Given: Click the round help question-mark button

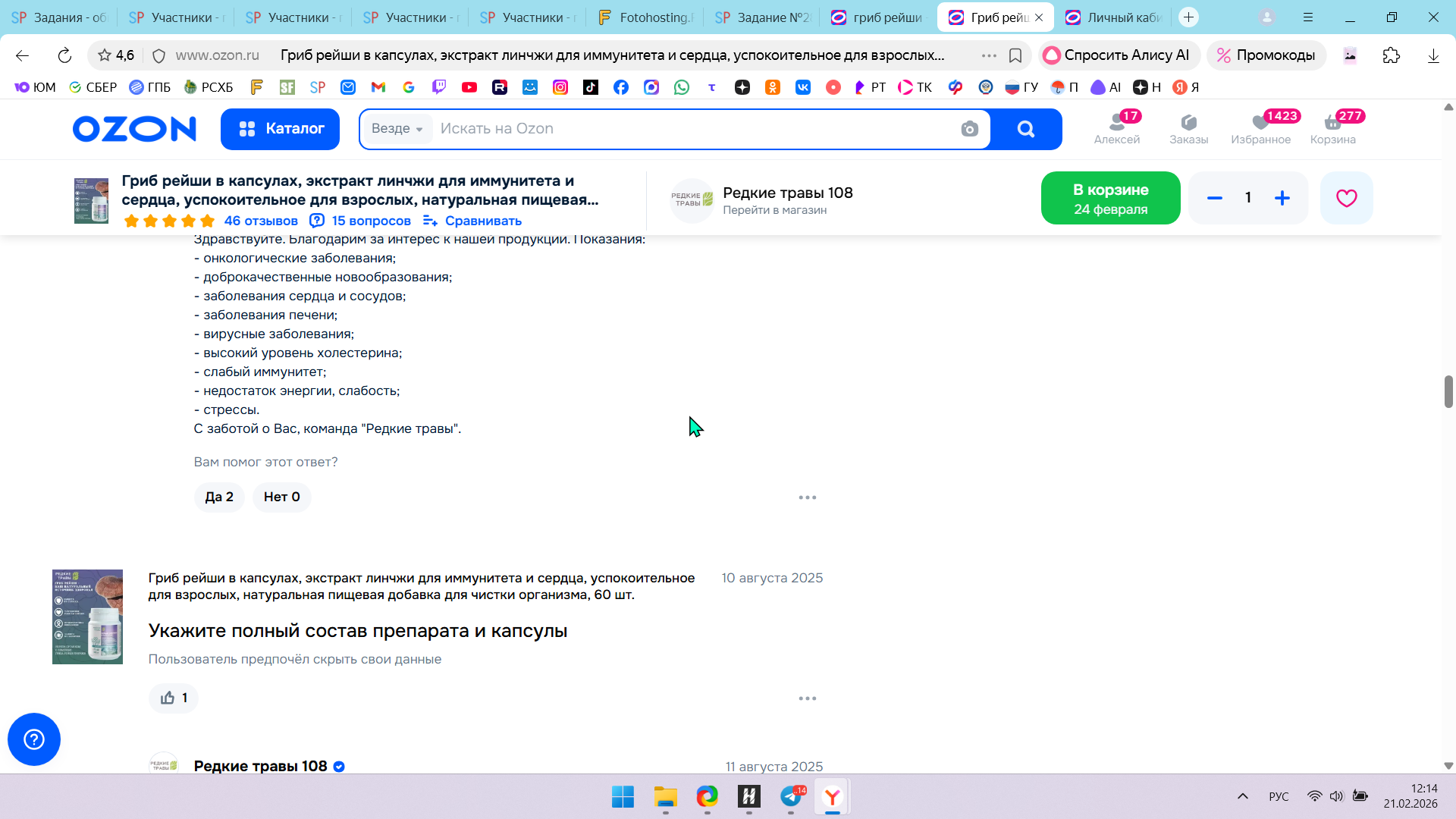Looking at the screenshot, I should pos(34,739).
